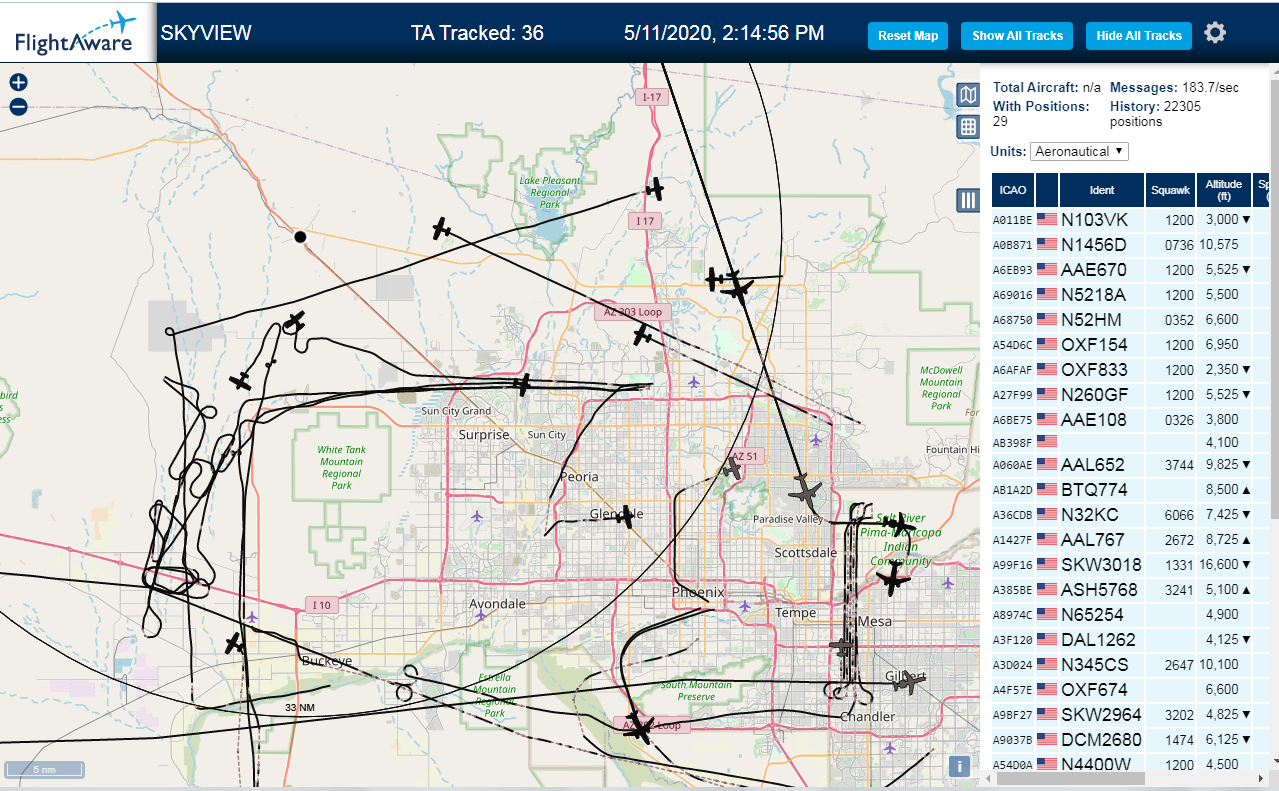Image resolution: width=1279 pixels, height=791 pixels.
Task: Zoom out the map with minus icon
Action: coord(18,107)
